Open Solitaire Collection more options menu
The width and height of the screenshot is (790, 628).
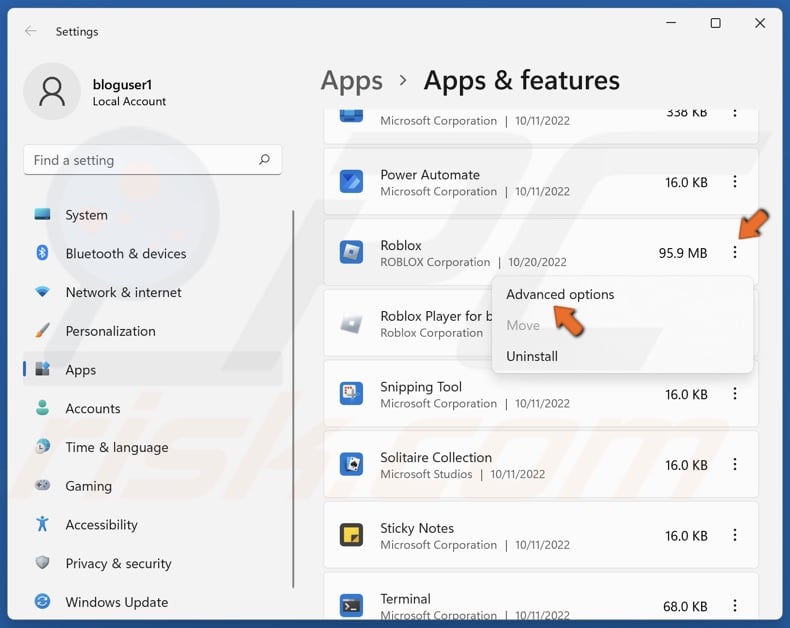[x=735, y=464]
